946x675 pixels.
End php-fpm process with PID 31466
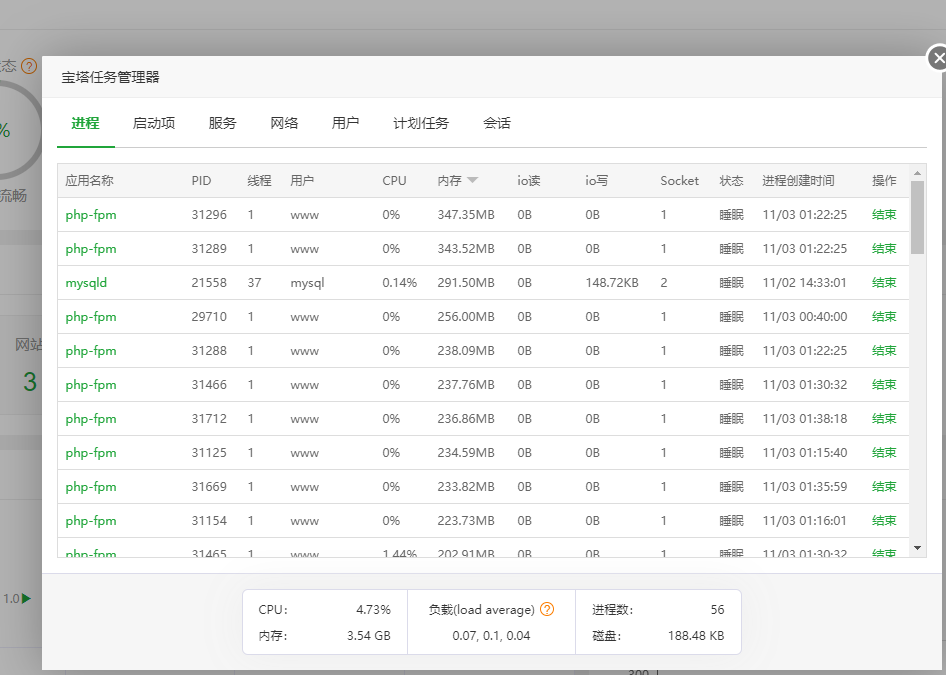884,384
